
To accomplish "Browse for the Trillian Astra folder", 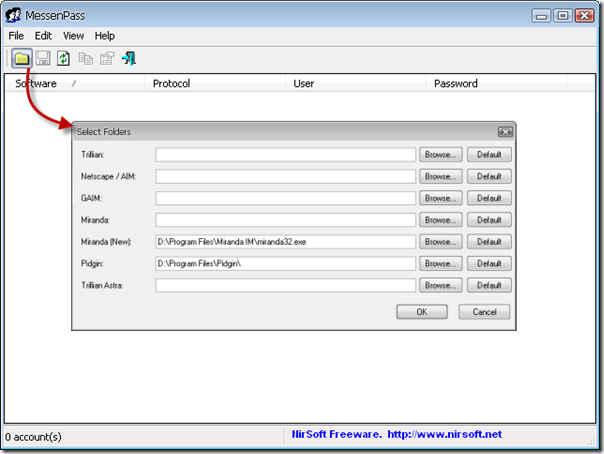I will tap(441, 285).
